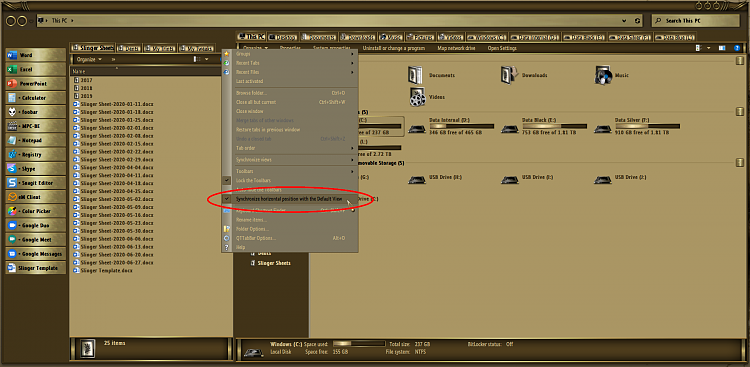750x367 pixels.
Task: Refresh the This PC address bar
Action: pyautogui.click(x=638, y=21)
